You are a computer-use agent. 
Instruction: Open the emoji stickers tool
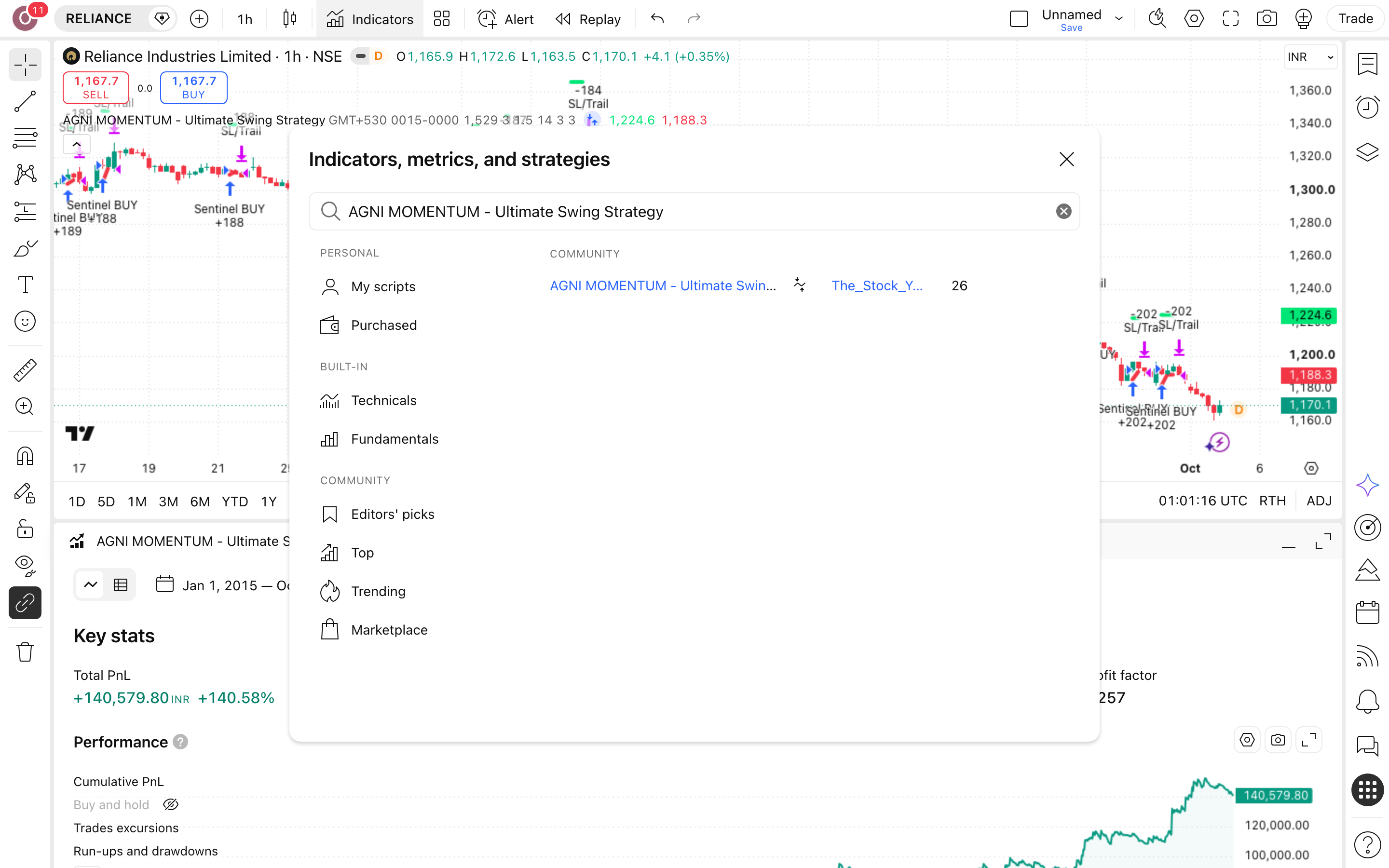point(25,322)
